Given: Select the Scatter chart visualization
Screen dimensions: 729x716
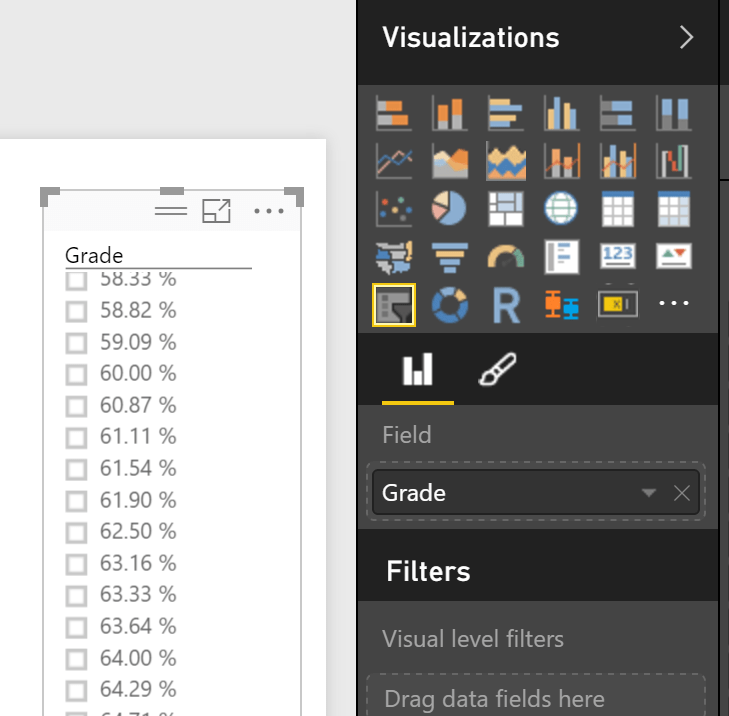Looking at the screenshot, I should [393, 209].
